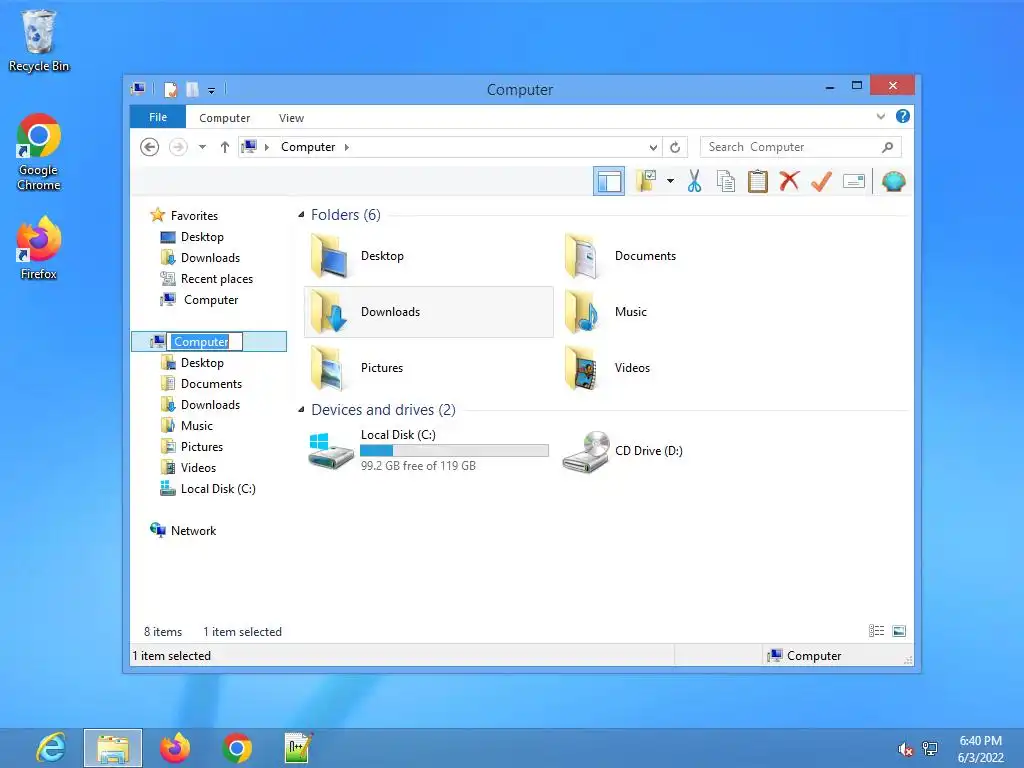1024x768 pixels.
Task: Click the search magnifier icon
Action: point(888,147)
